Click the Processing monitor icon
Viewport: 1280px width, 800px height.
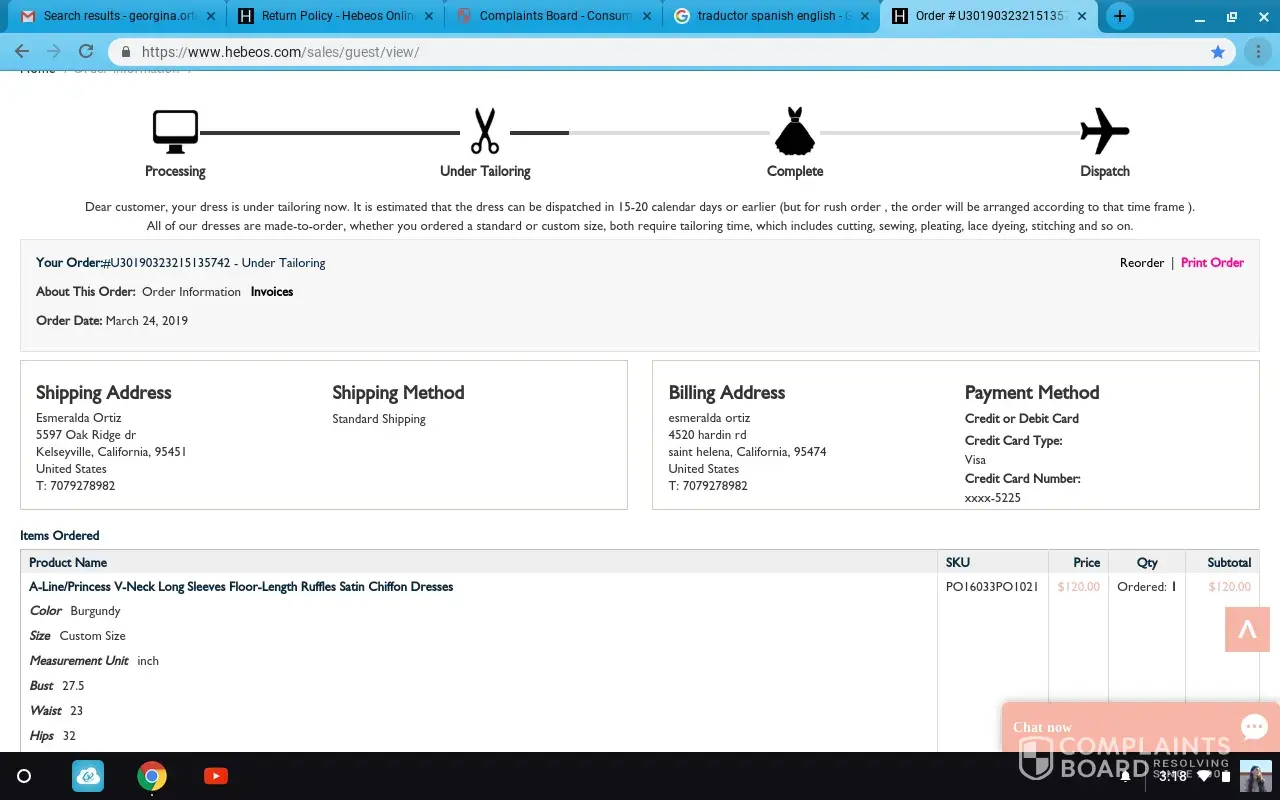click(175, 132)
